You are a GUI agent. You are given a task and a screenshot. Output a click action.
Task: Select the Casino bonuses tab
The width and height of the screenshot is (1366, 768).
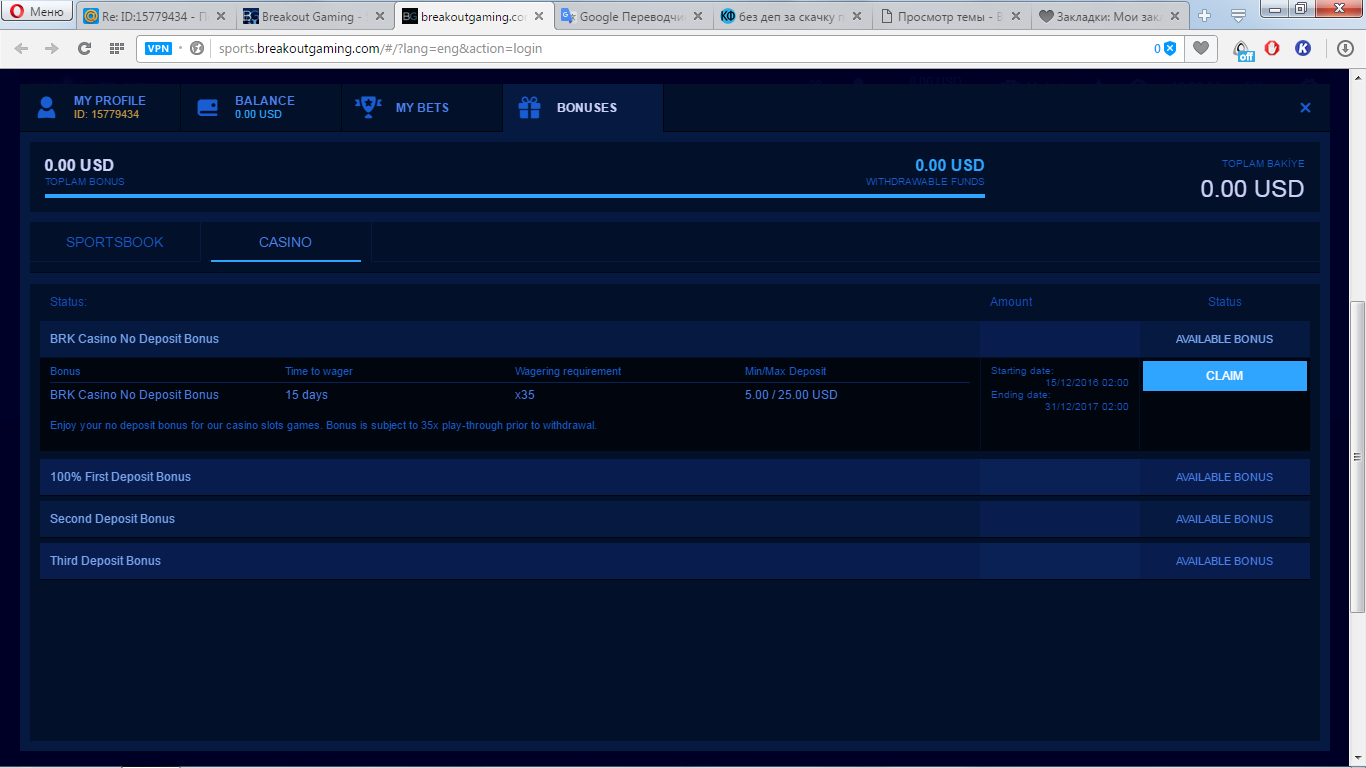pyautogui.click(x=285, y=242)
